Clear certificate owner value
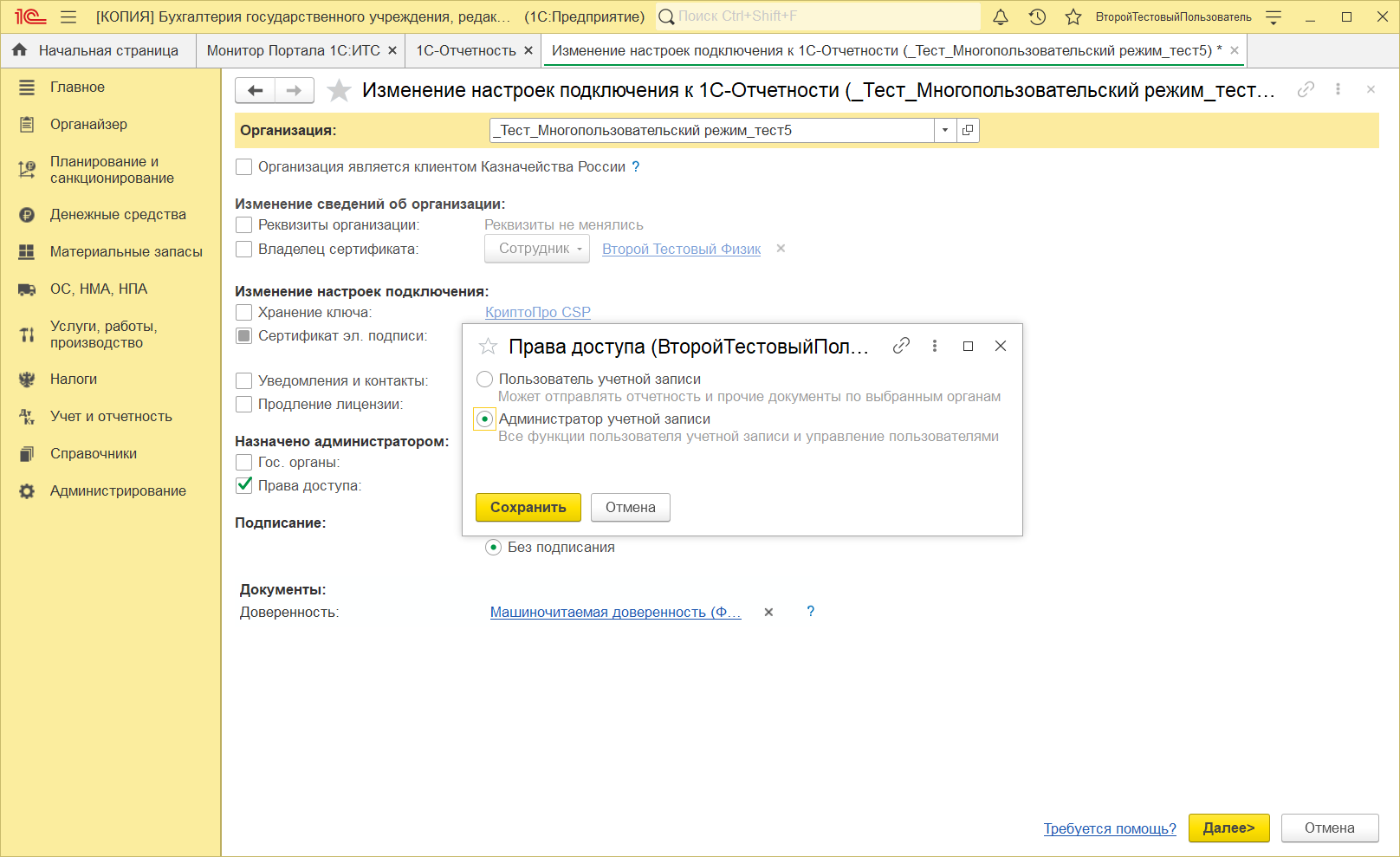Image resolution: width=1400 pixels, height=857 pixels. (781, 249)
